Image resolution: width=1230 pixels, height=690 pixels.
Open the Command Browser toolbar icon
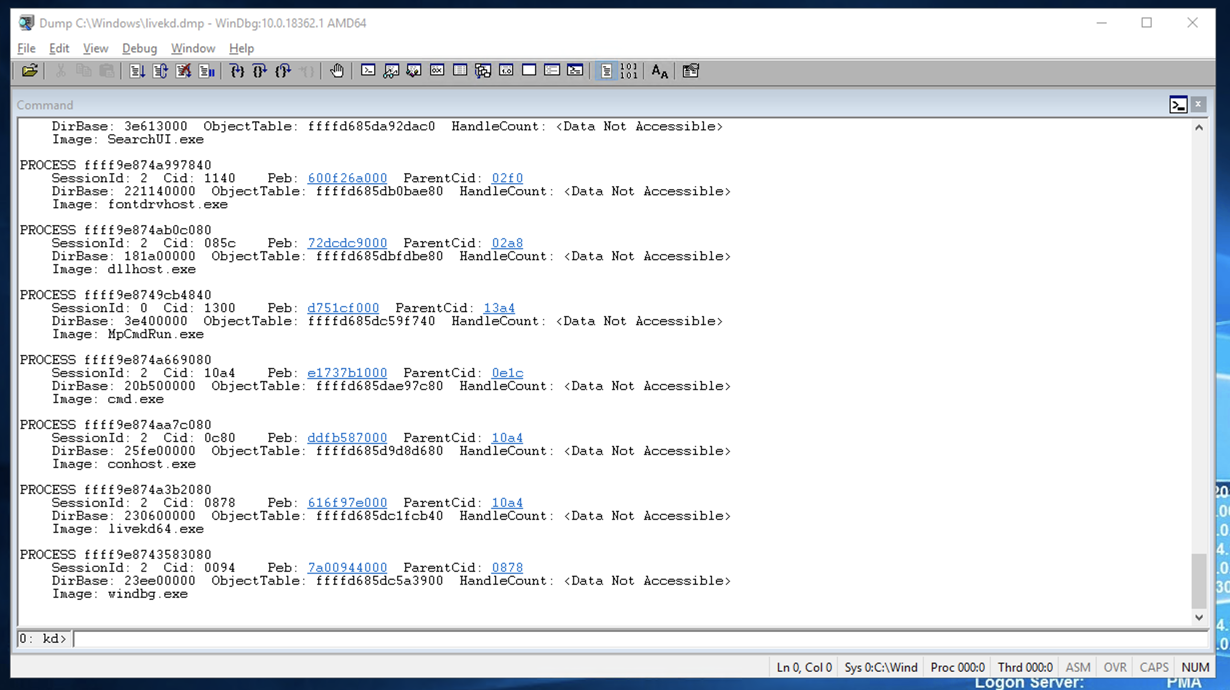pos(575,71)
